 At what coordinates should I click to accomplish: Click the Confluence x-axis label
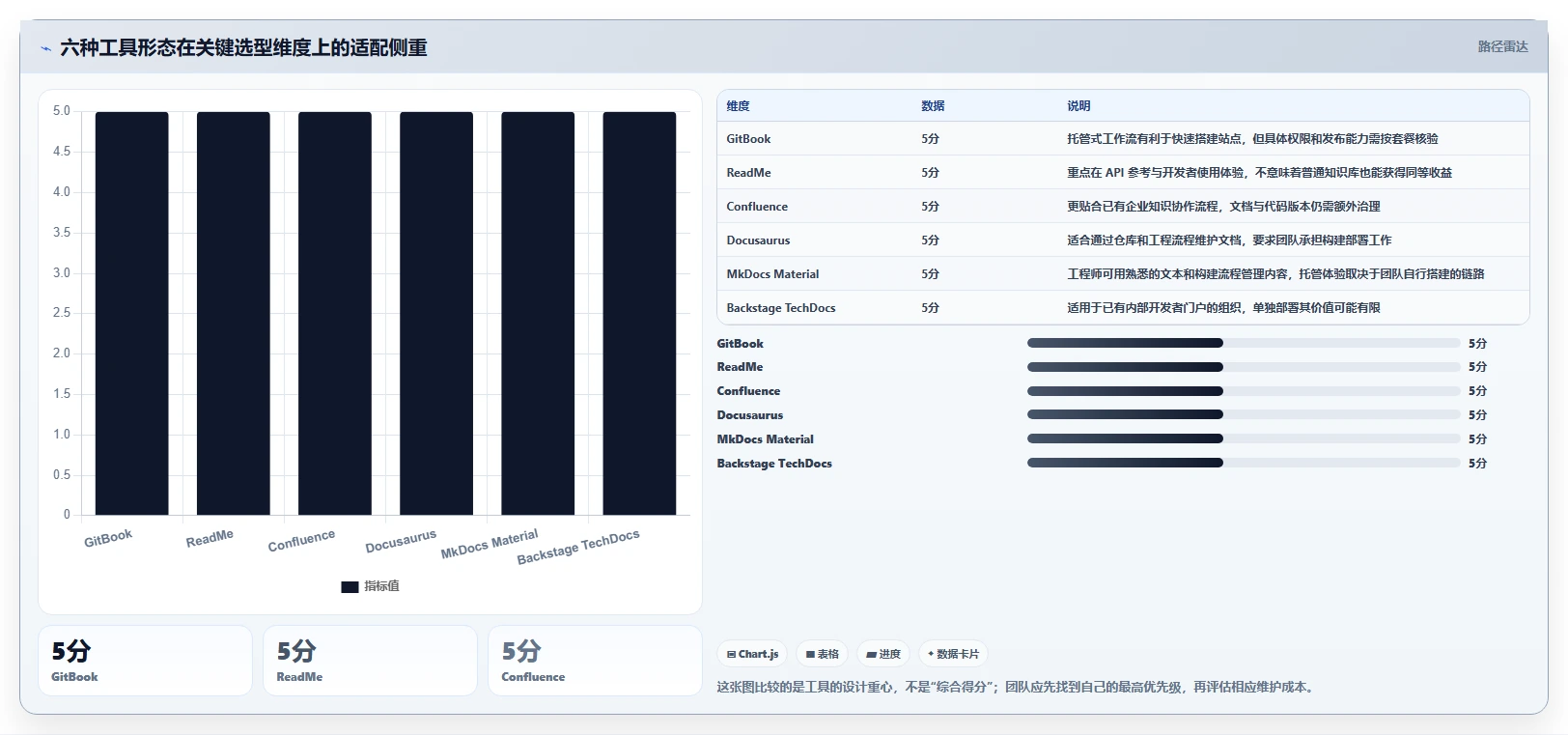coord(301,540)
